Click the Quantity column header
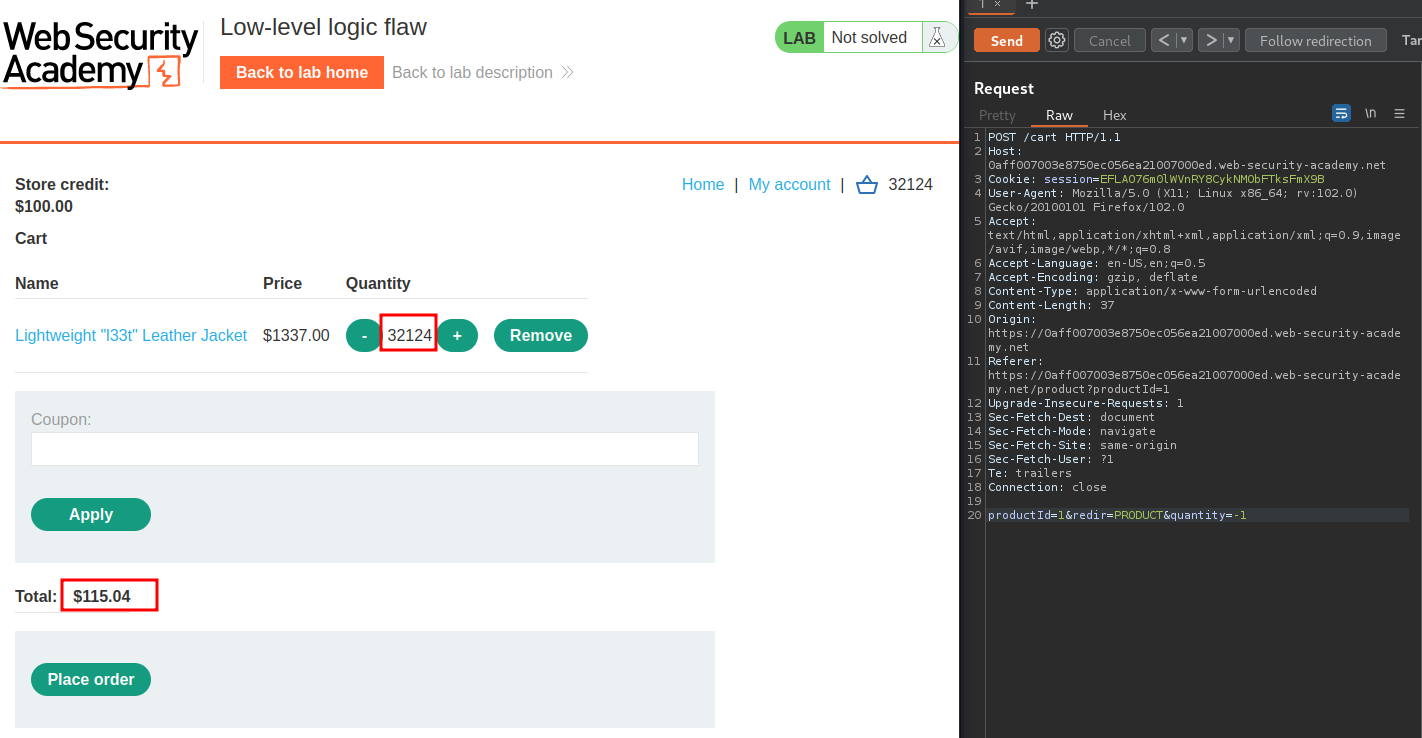The width and height of the screenshot is (1422, 738). [378, 283]
